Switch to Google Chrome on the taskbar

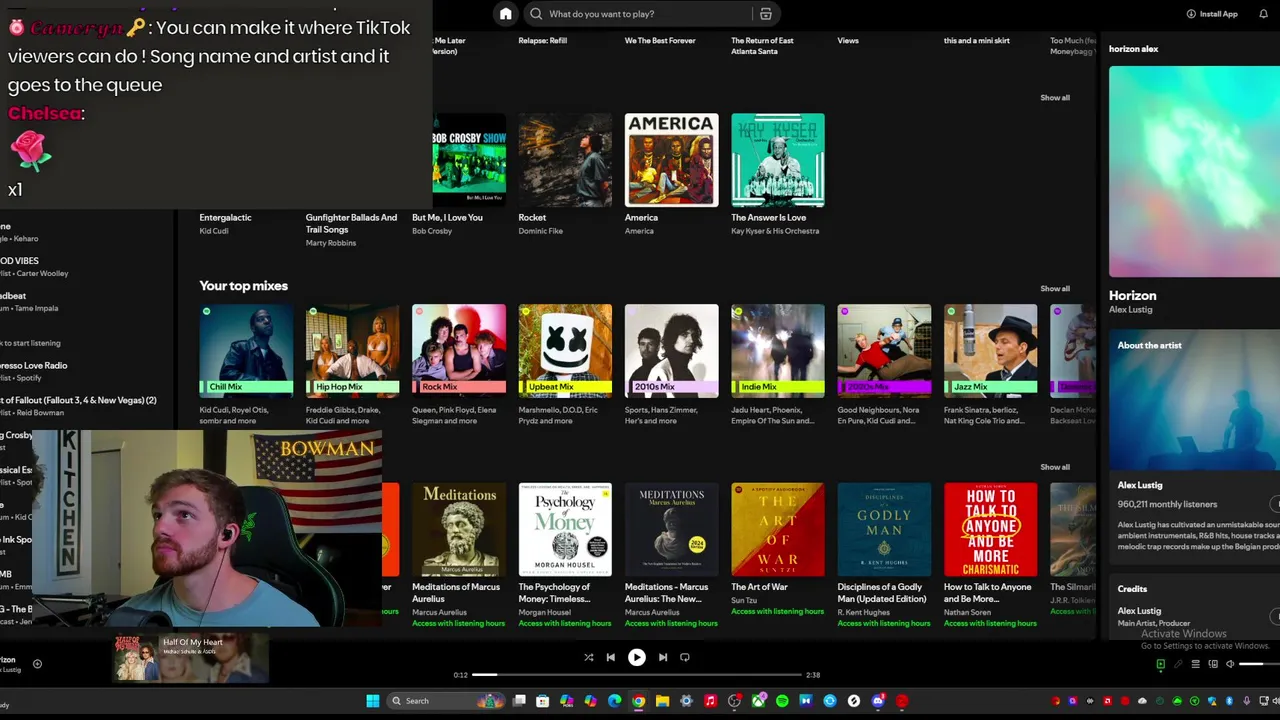click(x=639, y=701)
